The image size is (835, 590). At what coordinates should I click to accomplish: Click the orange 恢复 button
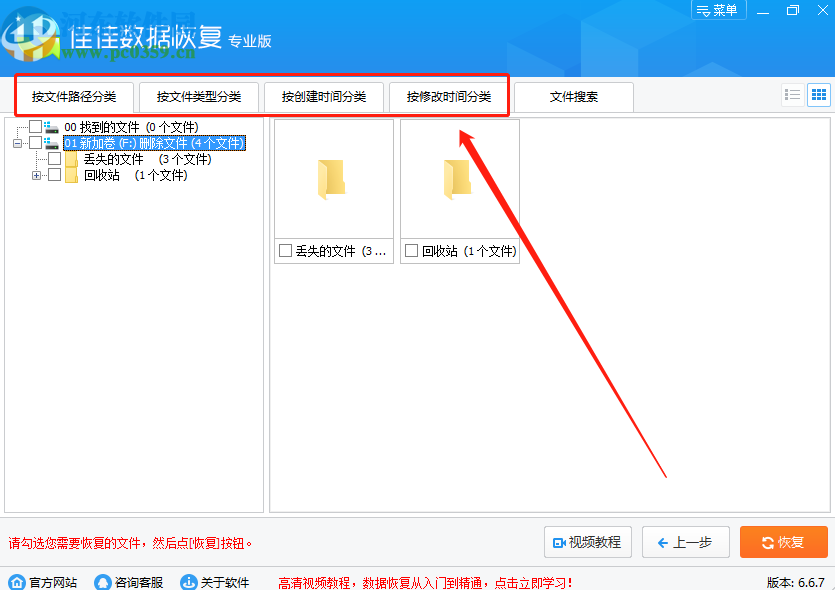click(x=783, y=542)
